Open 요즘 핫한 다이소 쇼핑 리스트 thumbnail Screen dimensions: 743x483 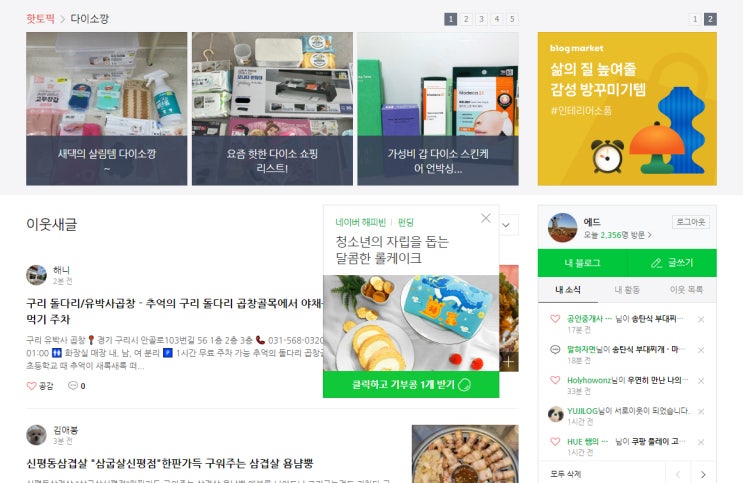[272, 109]
